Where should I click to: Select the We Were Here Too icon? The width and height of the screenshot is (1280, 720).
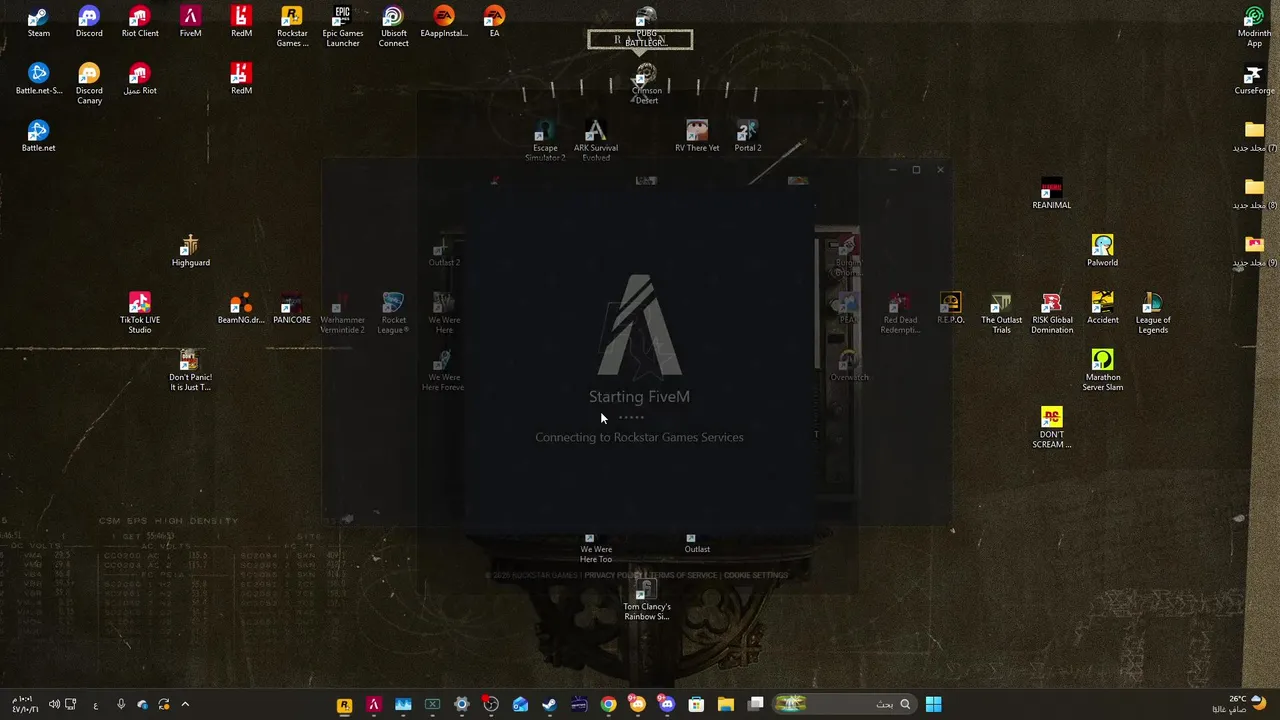pos(596,548)
